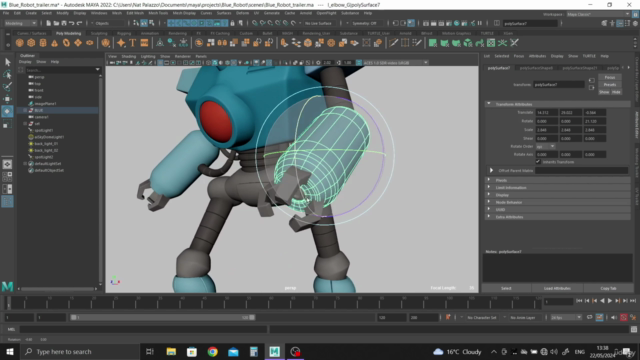640x360 pixels.
Task: Click the Select button below notes
Action: [506, 288]
